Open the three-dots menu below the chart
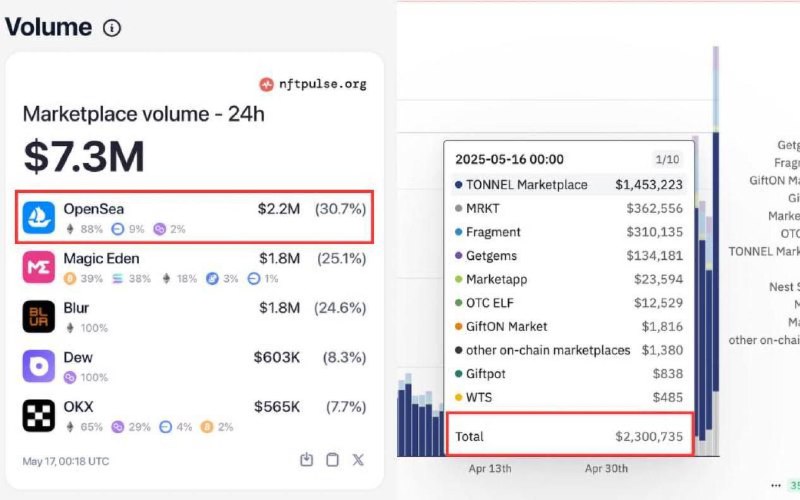800x500 pixels. pos(776,485)
